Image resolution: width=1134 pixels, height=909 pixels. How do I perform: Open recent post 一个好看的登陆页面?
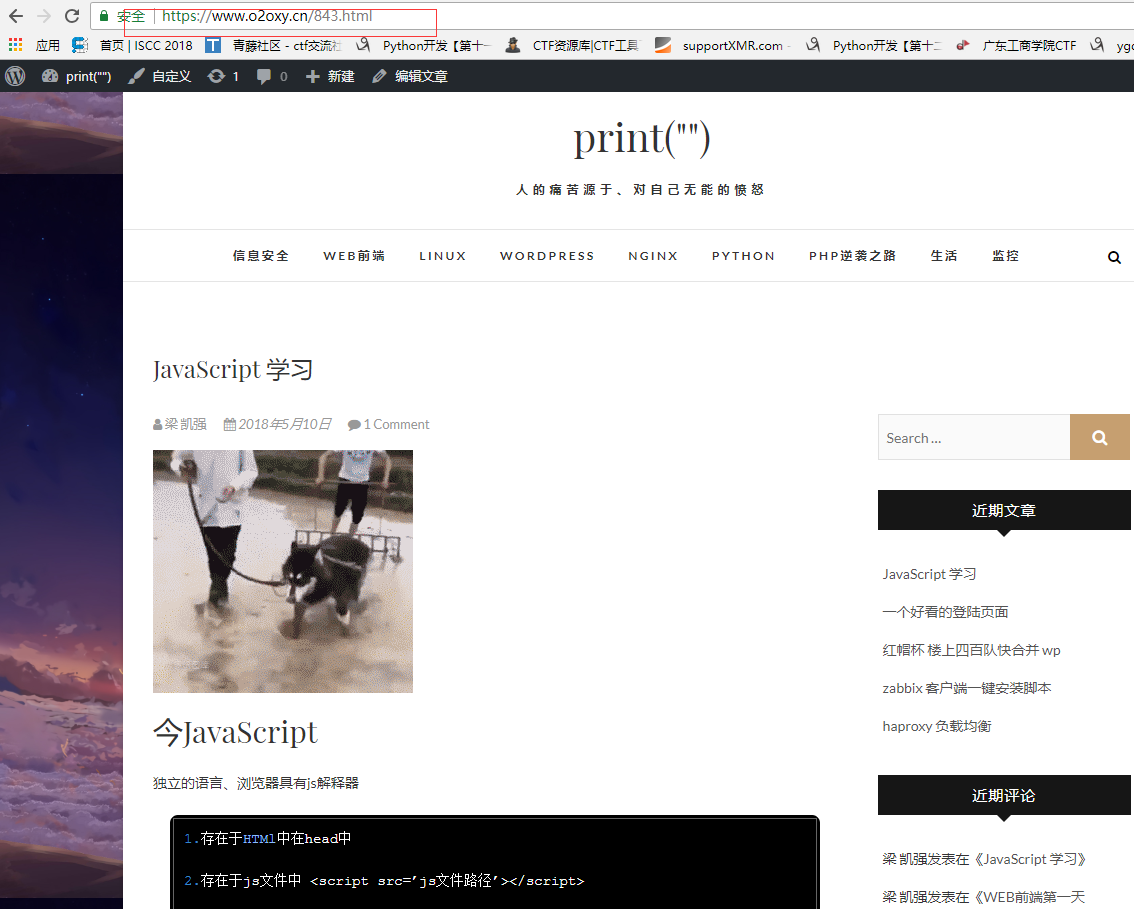[x=945, y=613]
